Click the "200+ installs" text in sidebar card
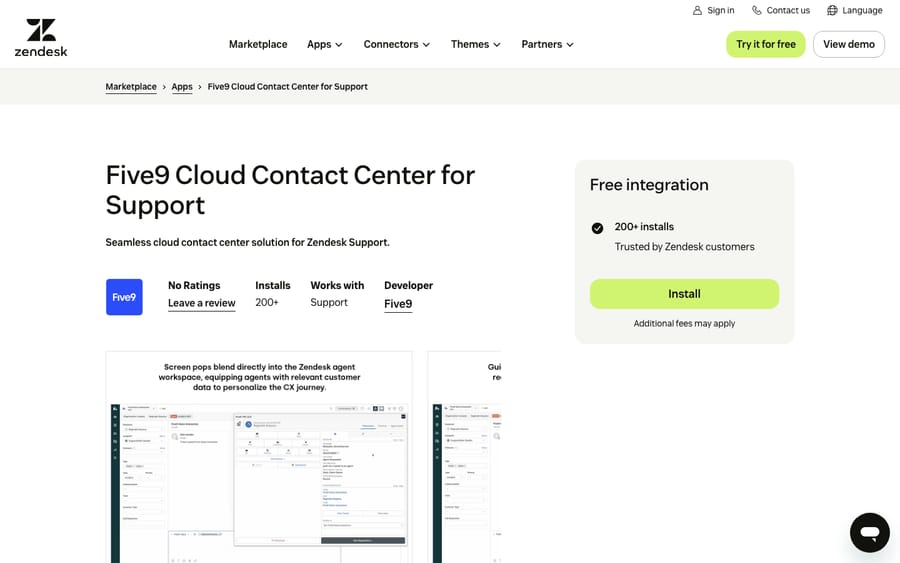The image size is (900, 563). 644,227
